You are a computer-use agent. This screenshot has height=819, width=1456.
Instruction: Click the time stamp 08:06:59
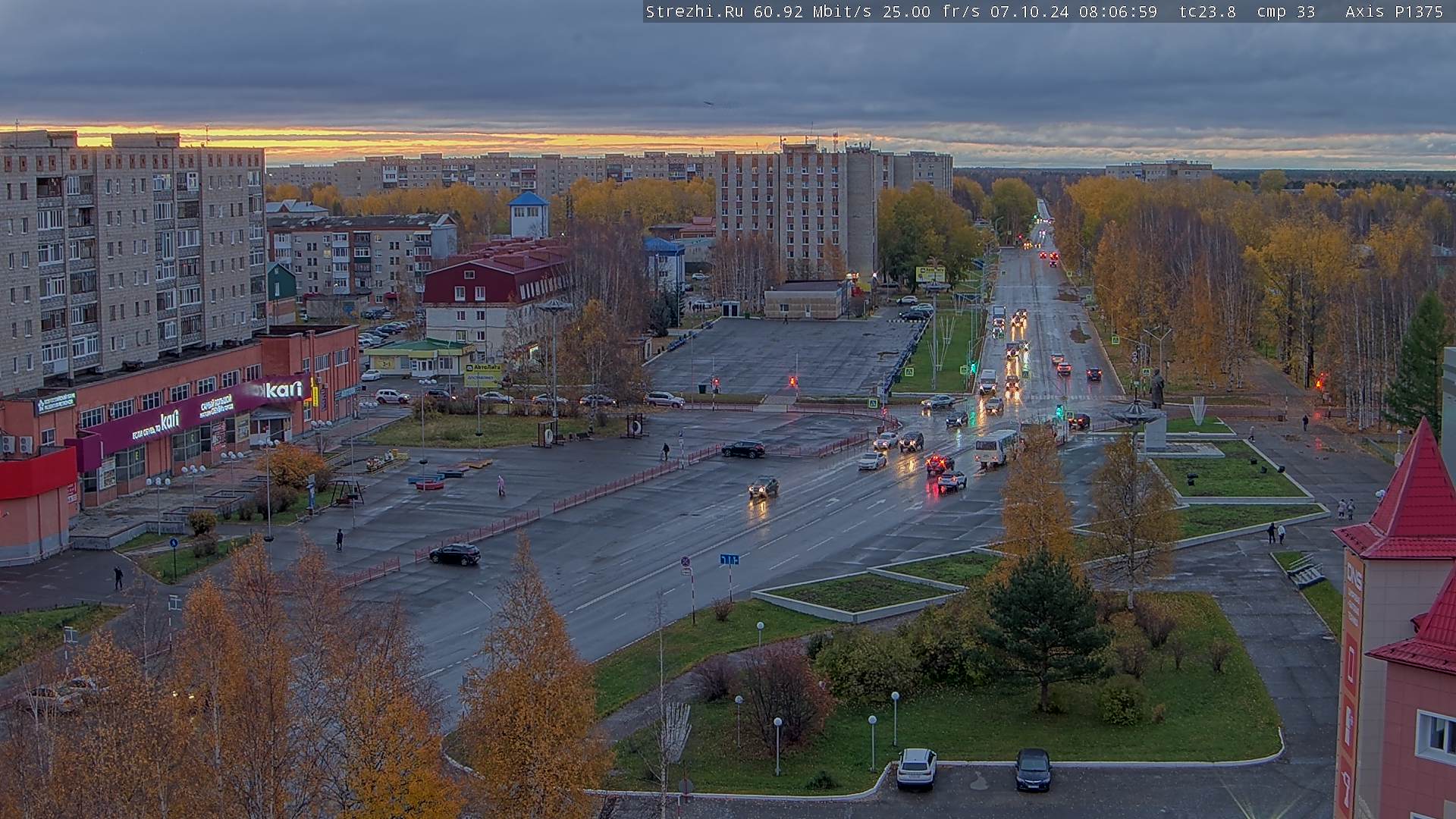(1117, 11)
